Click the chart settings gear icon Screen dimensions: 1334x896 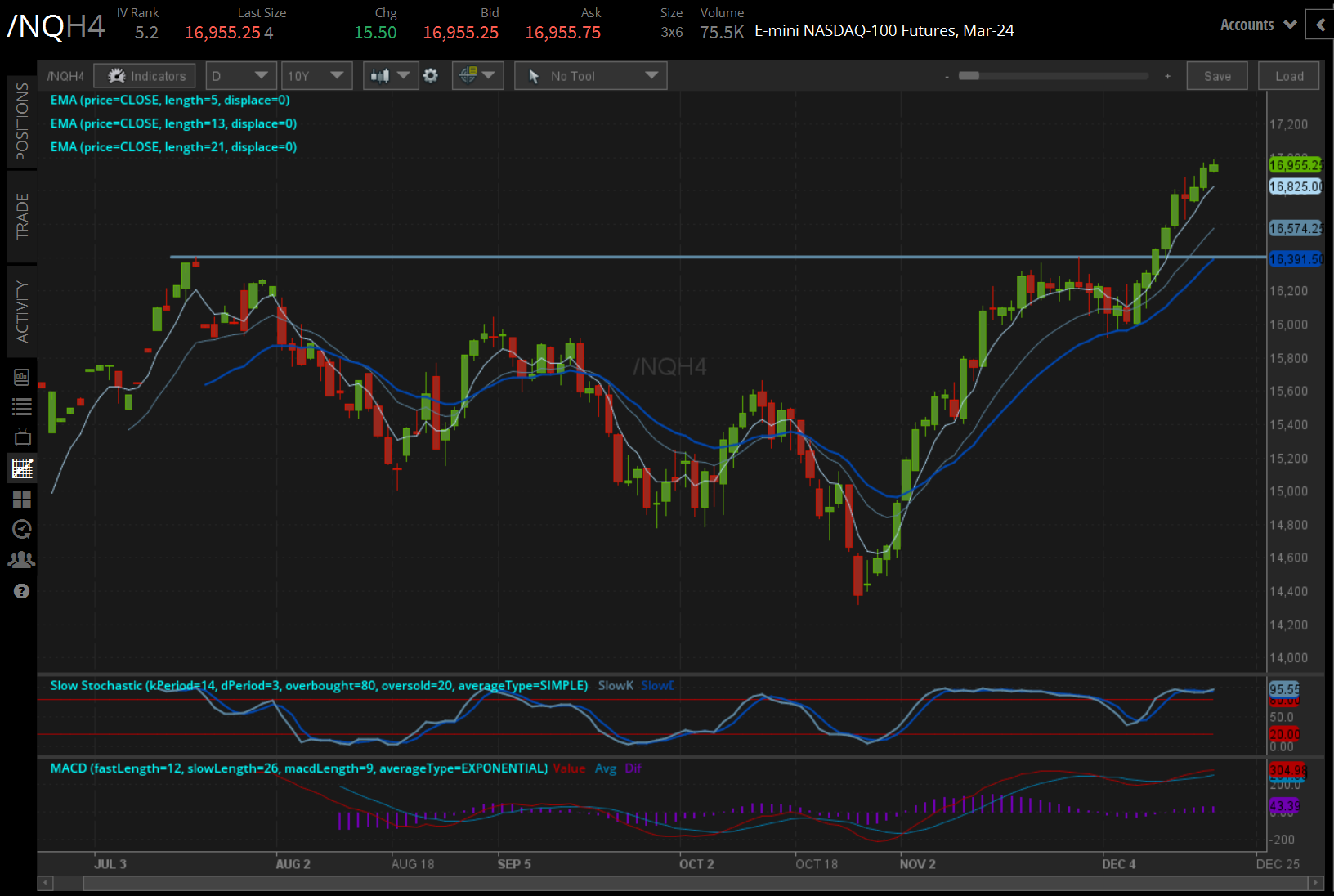point(431,76)
